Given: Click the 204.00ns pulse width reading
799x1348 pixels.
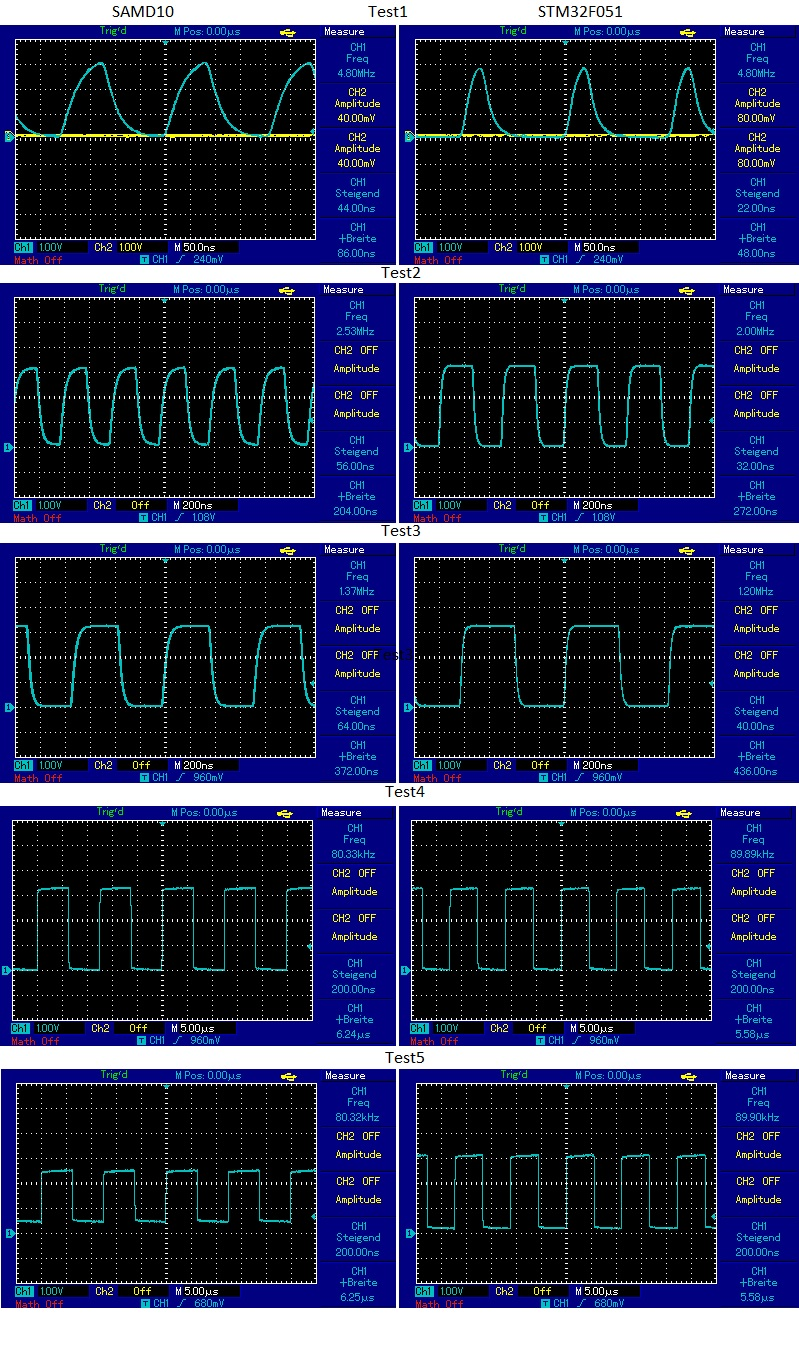Looking at the screenshot, I should (x=357, y=511).
